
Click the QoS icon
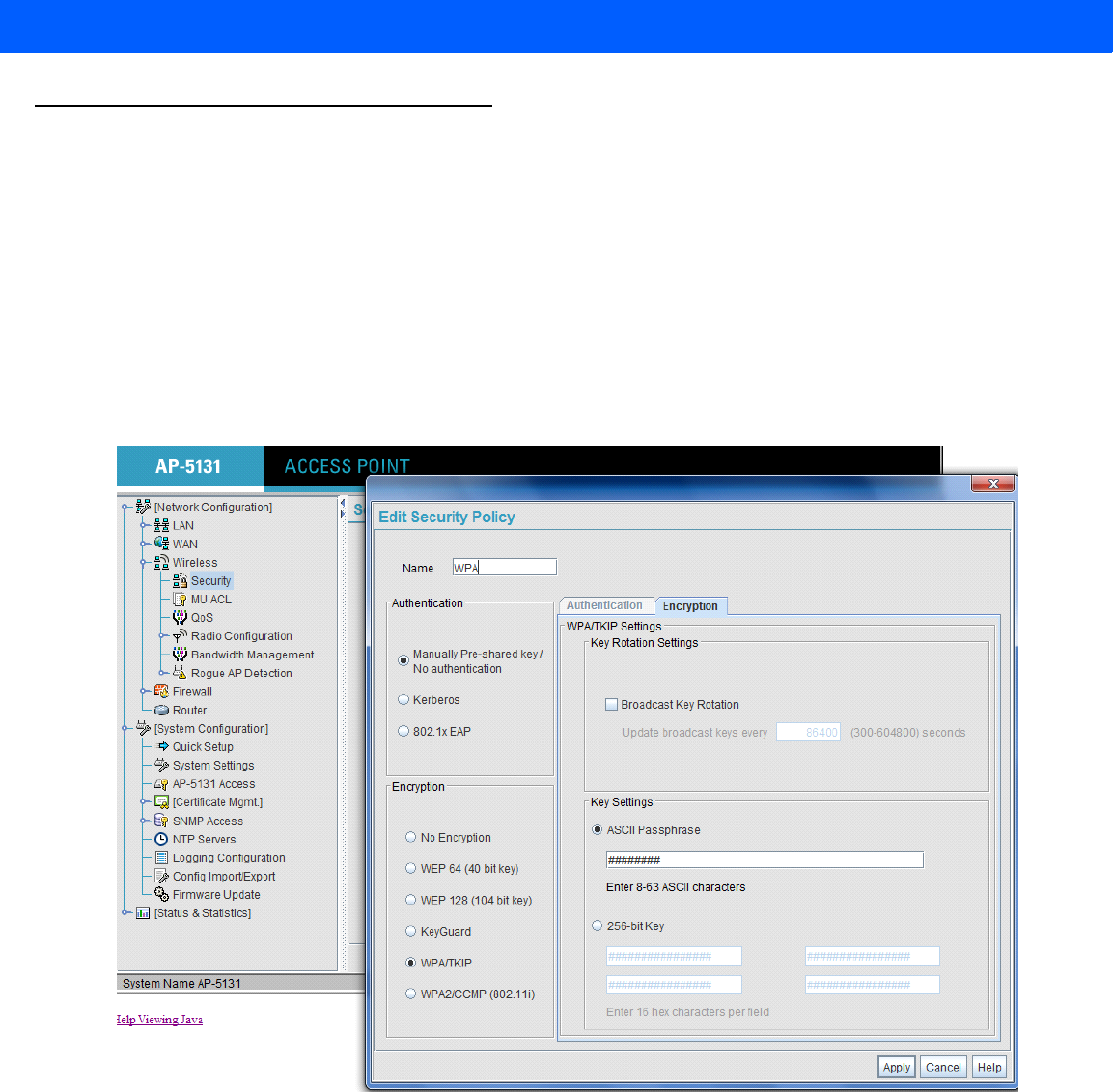181,618
